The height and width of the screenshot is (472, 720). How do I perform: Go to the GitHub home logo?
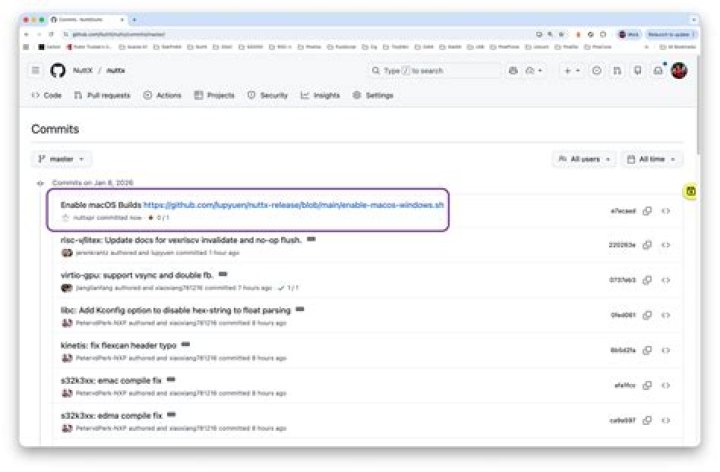[x=58, y=70]
